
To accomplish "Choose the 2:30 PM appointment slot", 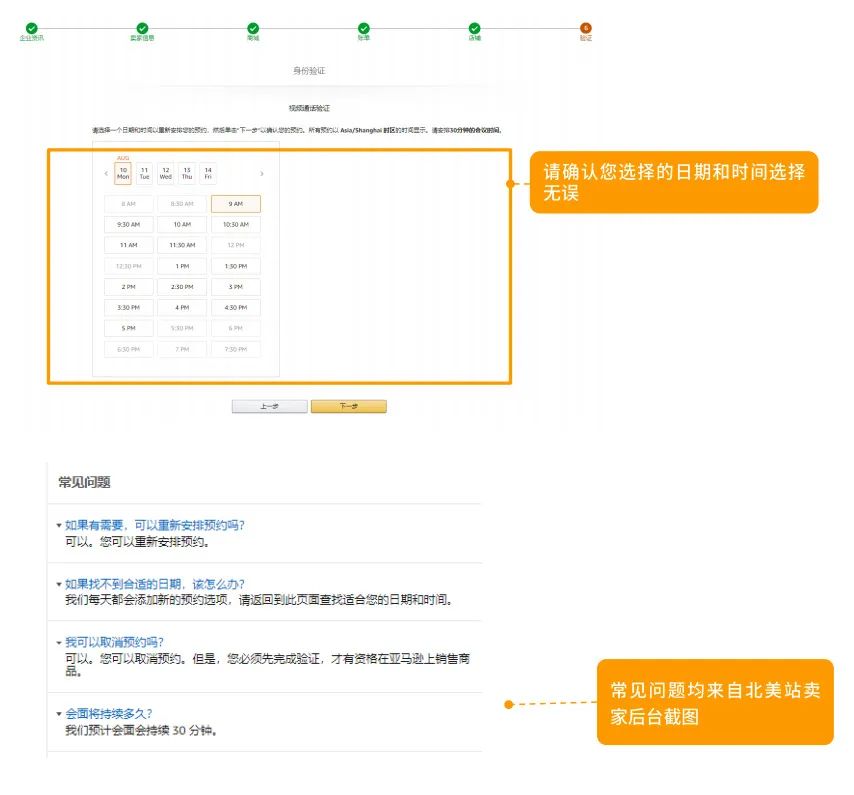I will (182, 286).
